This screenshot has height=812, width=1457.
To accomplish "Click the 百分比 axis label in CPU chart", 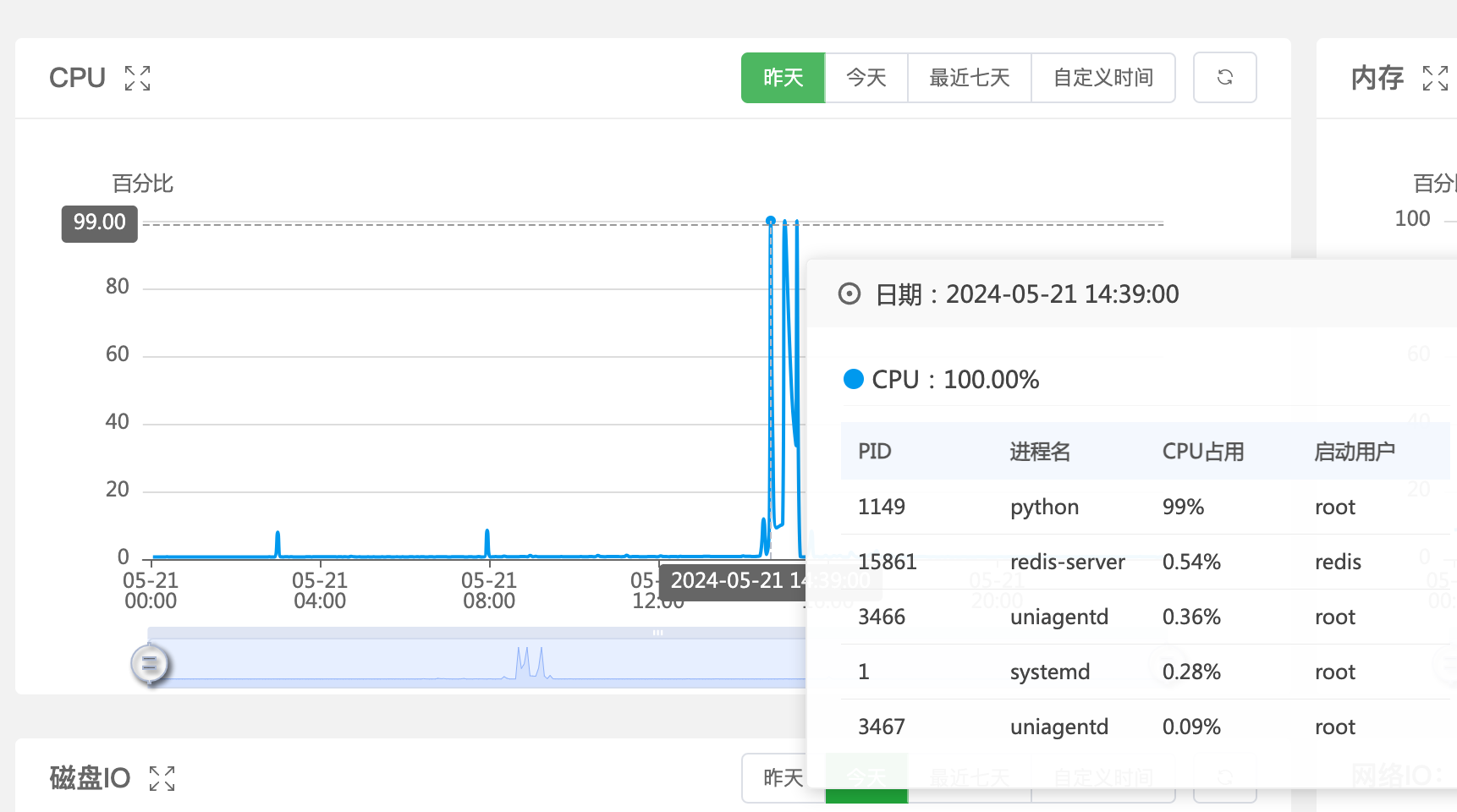I will (x=142, y=184).
